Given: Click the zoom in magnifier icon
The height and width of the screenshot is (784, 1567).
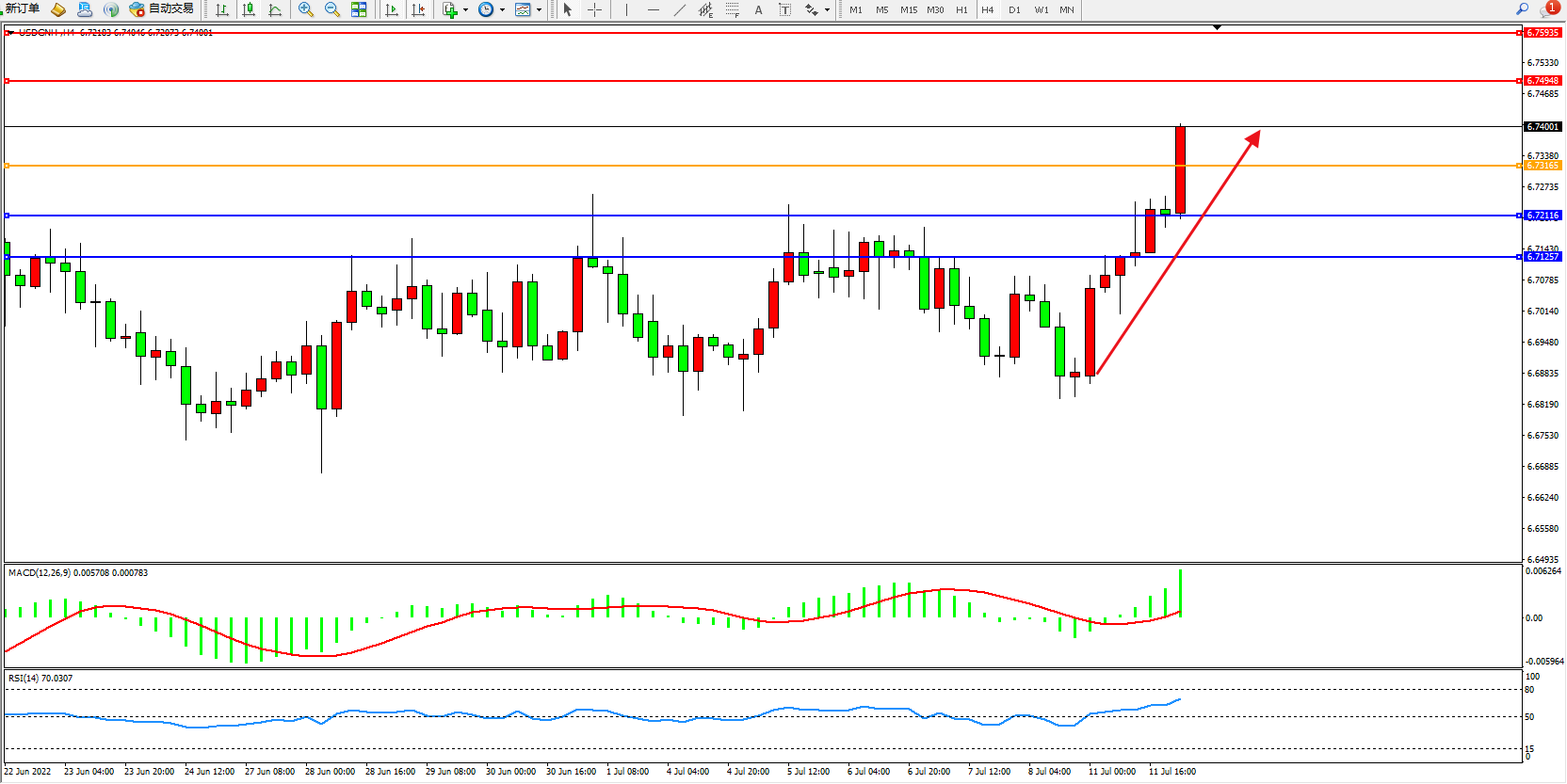Looking at the screenshot, I should (305, 9).
